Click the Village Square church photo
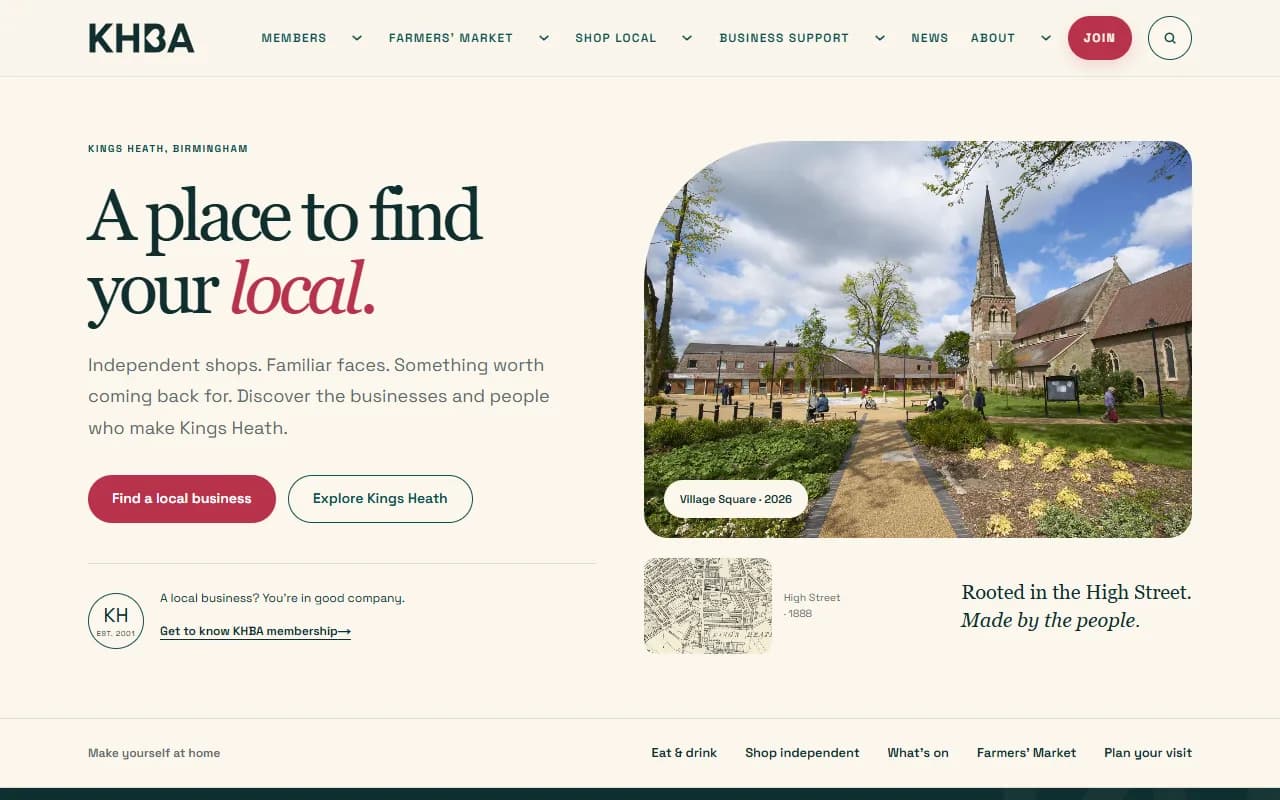Image resolution: width=1280 pixels, height=800 pixels. (918, 339)
